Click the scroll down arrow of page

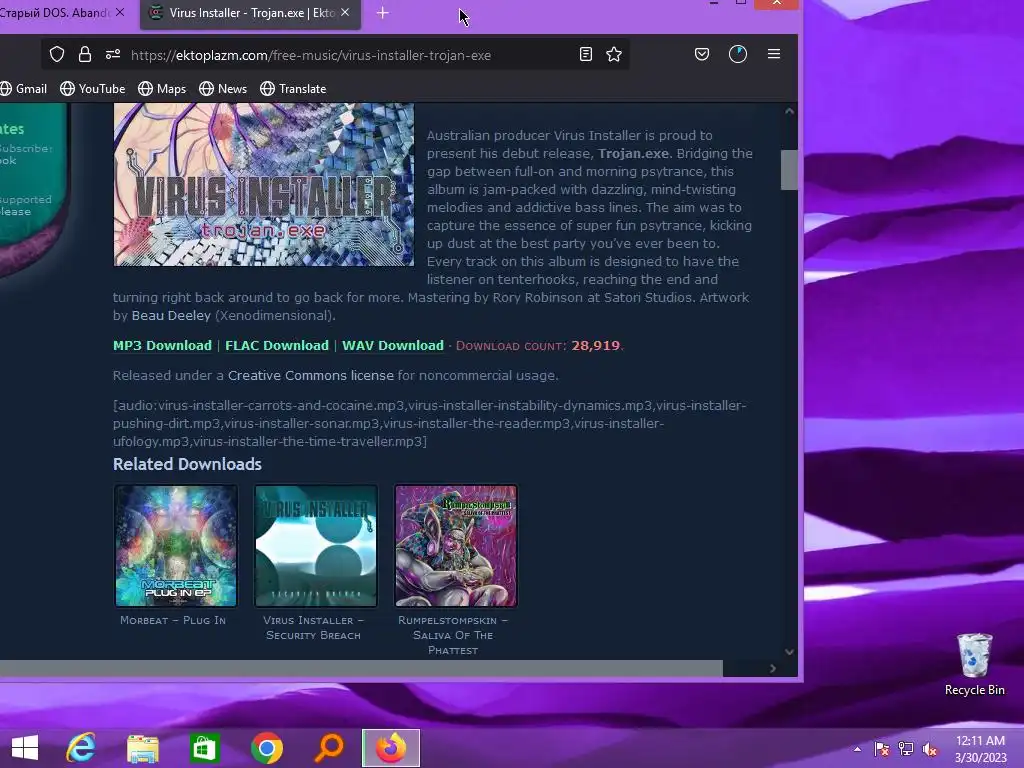coord(789,652)
